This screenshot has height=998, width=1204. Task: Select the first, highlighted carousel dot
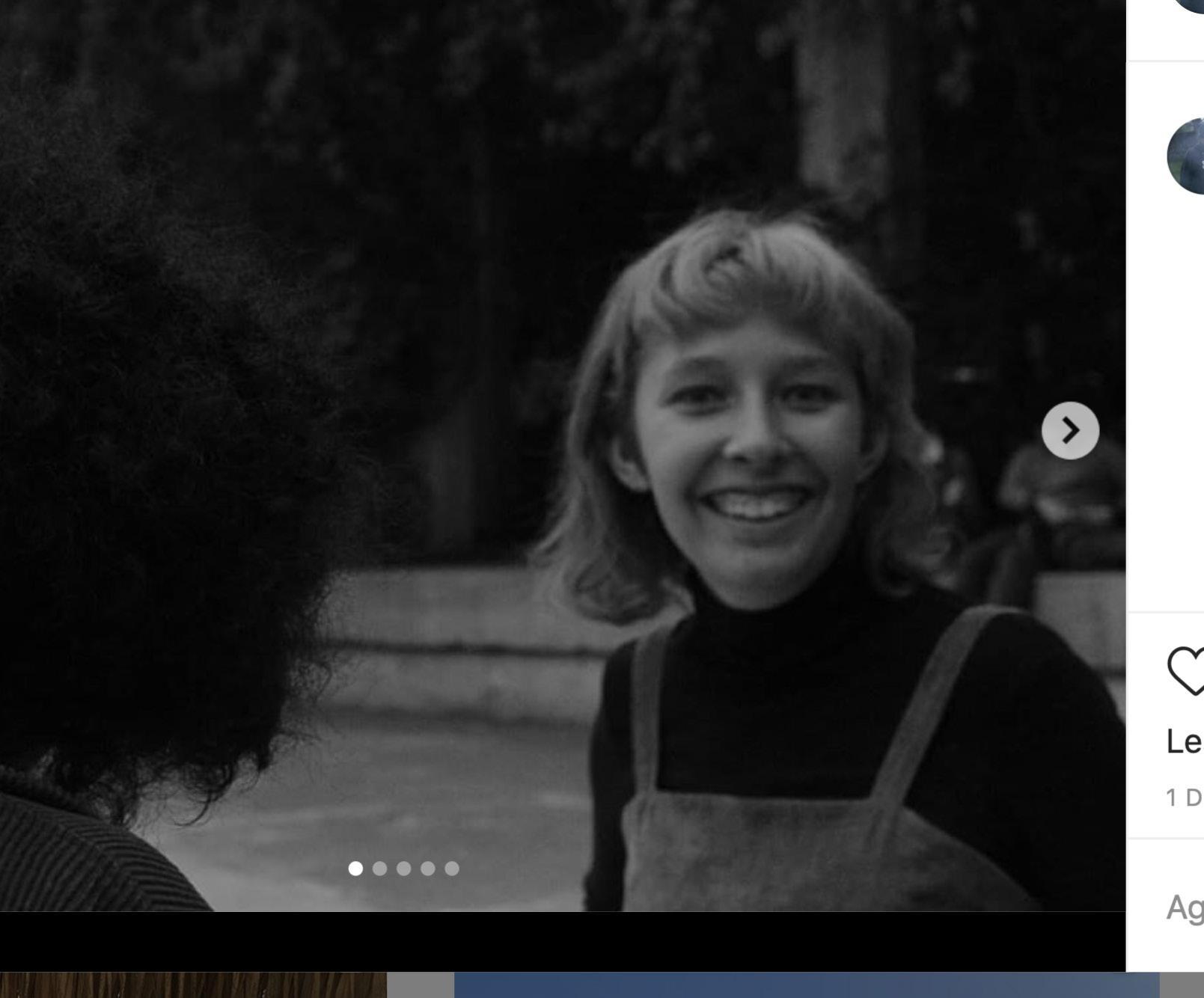coord(355,868)
